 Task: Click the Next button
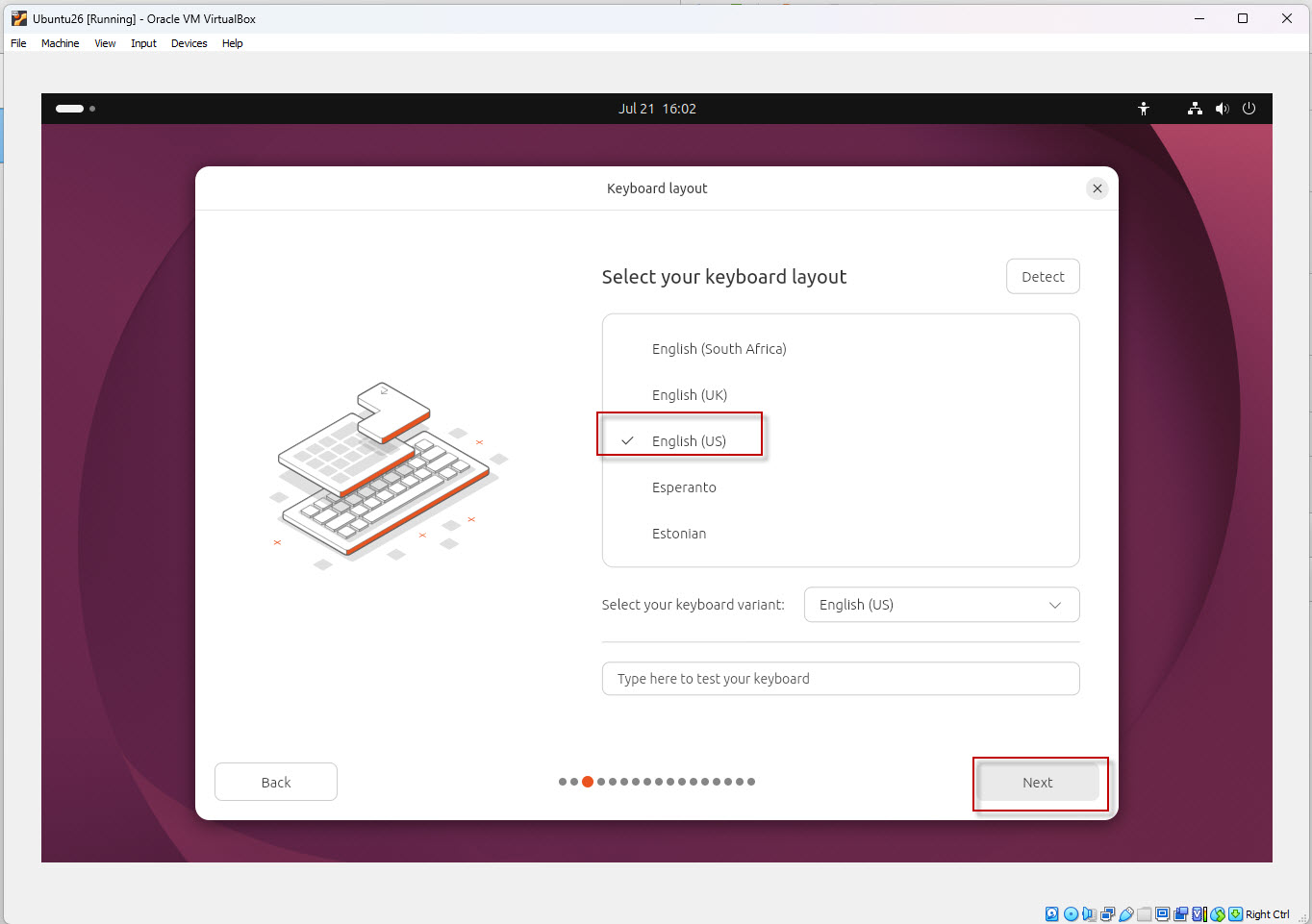(x=1038, y=783)
